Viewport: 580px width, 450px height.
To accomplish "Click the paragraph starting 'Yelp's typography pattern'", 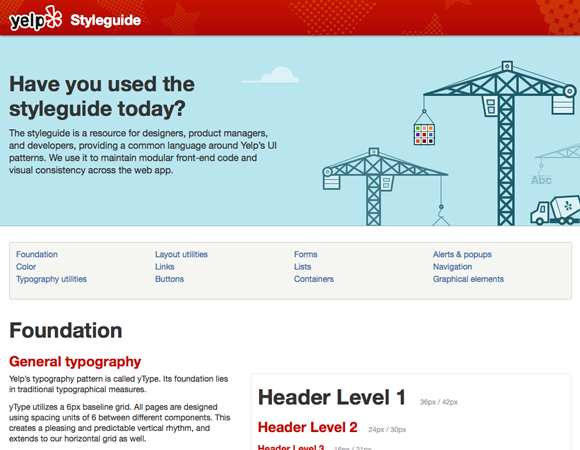I will point(118,384).
